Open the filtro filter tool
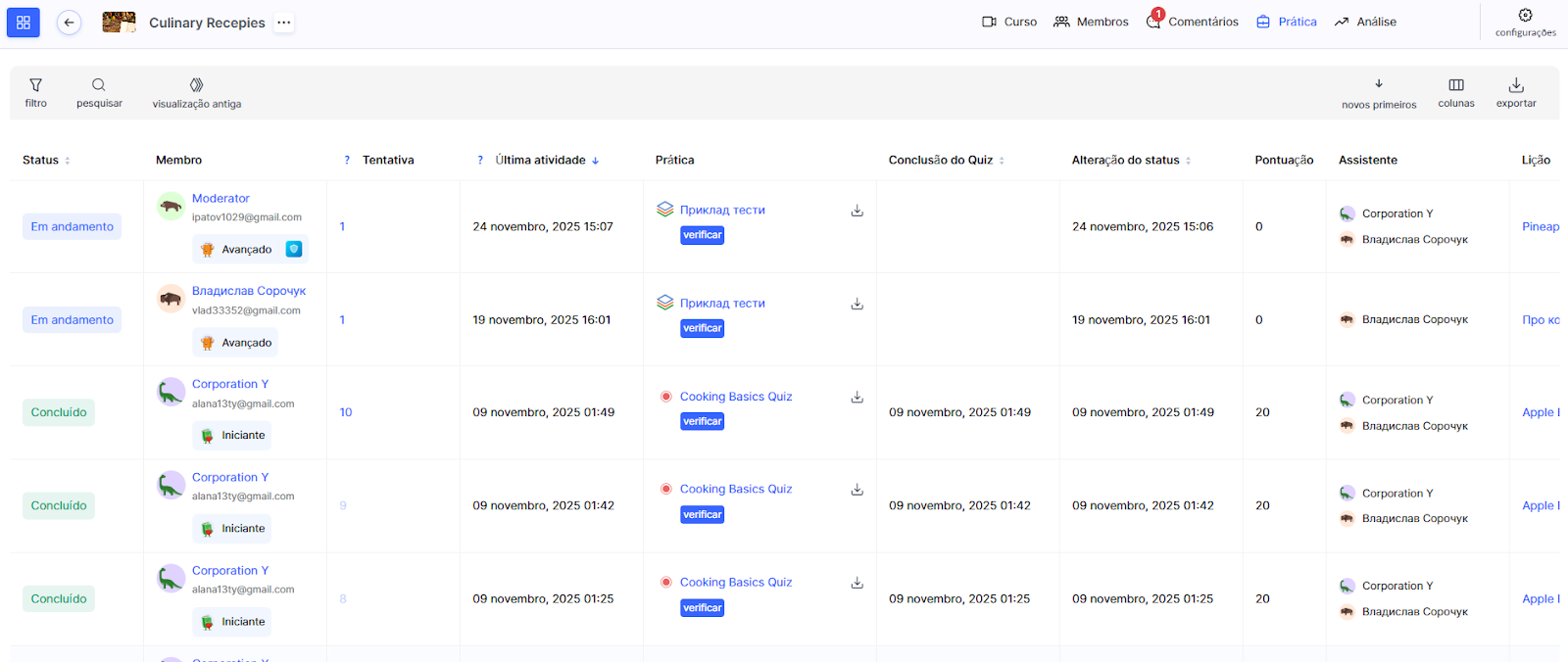 click(35, 92)
